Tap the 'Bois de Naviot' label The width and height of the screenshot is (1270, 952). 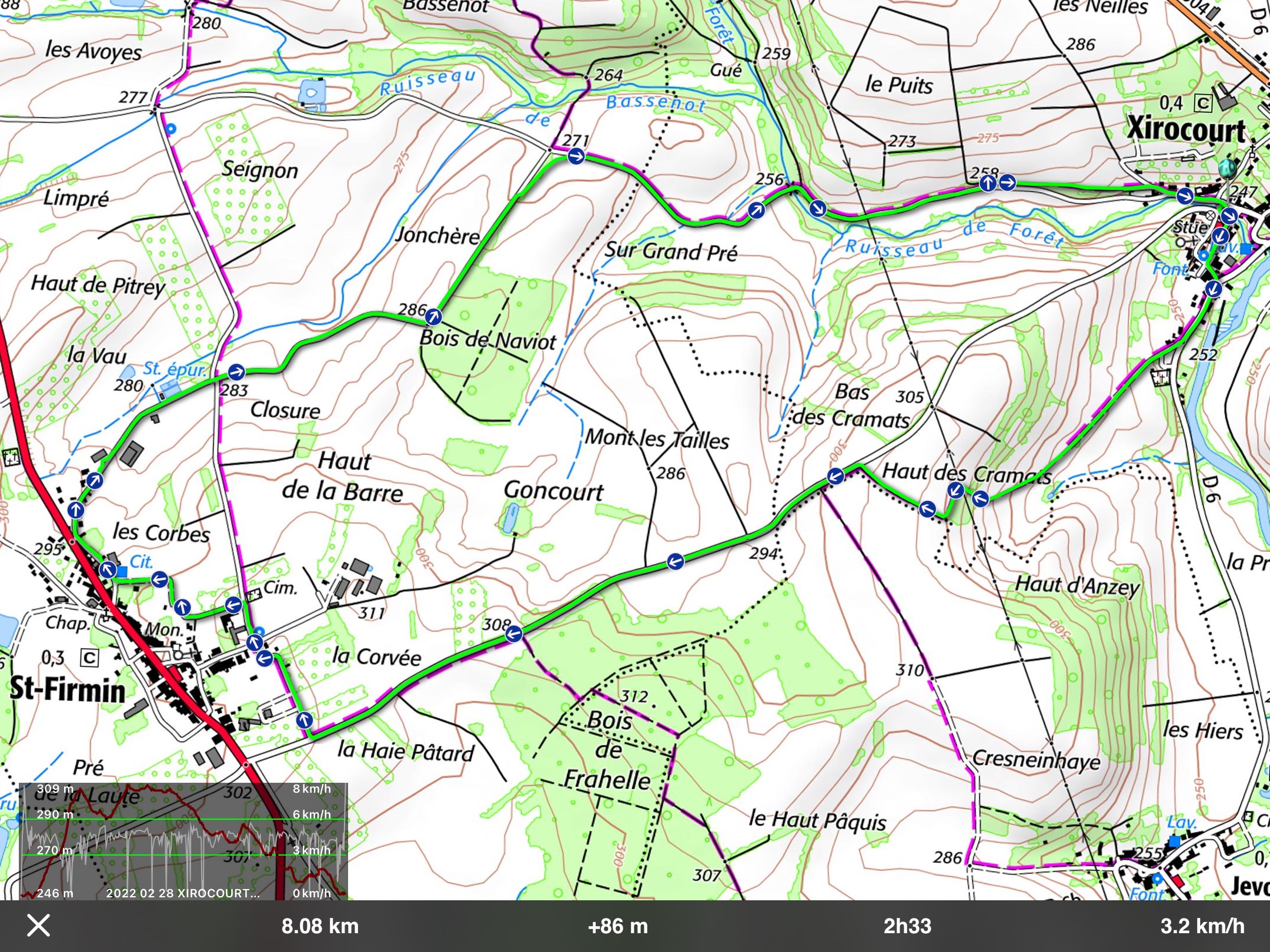point(487,340)
